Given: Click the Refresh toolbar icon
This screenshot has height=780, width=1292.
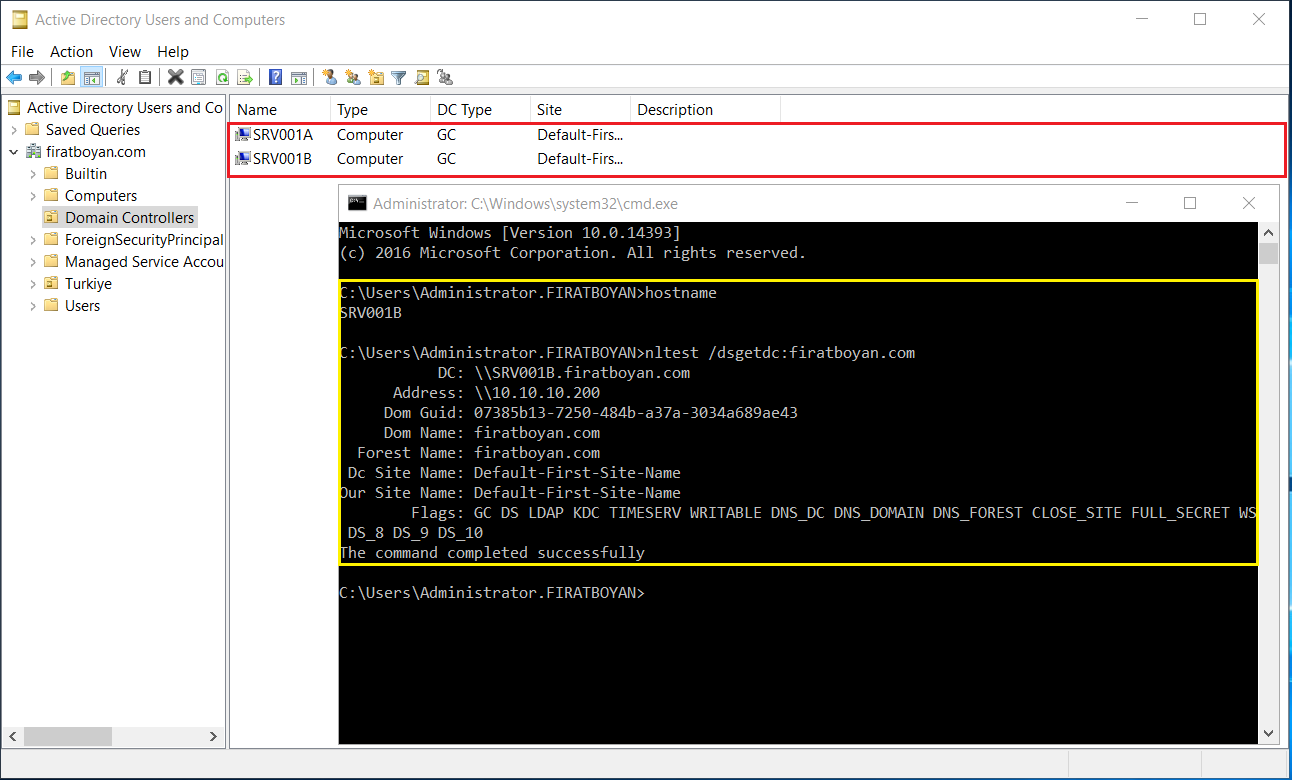Looking at the screenshot, I should (222, 77).
